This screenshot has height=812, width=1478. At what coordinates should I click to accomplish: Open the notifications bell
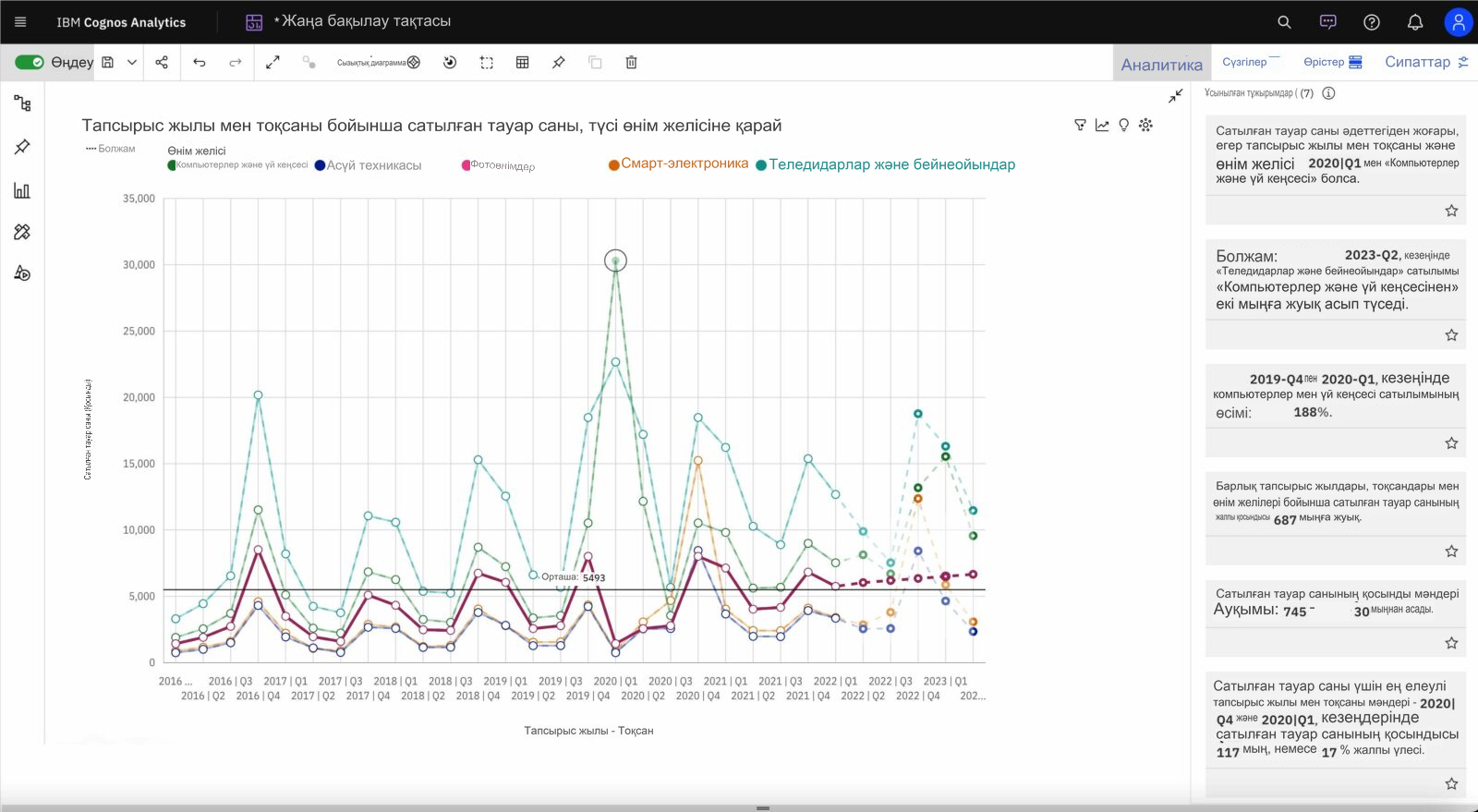click(1415, 22)
